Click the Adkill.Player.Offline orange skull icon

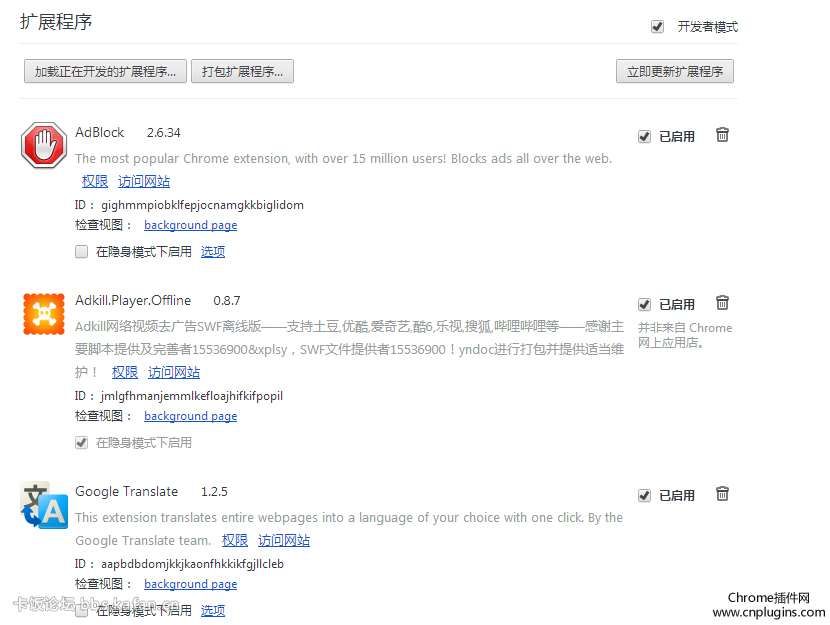[43, 314]
